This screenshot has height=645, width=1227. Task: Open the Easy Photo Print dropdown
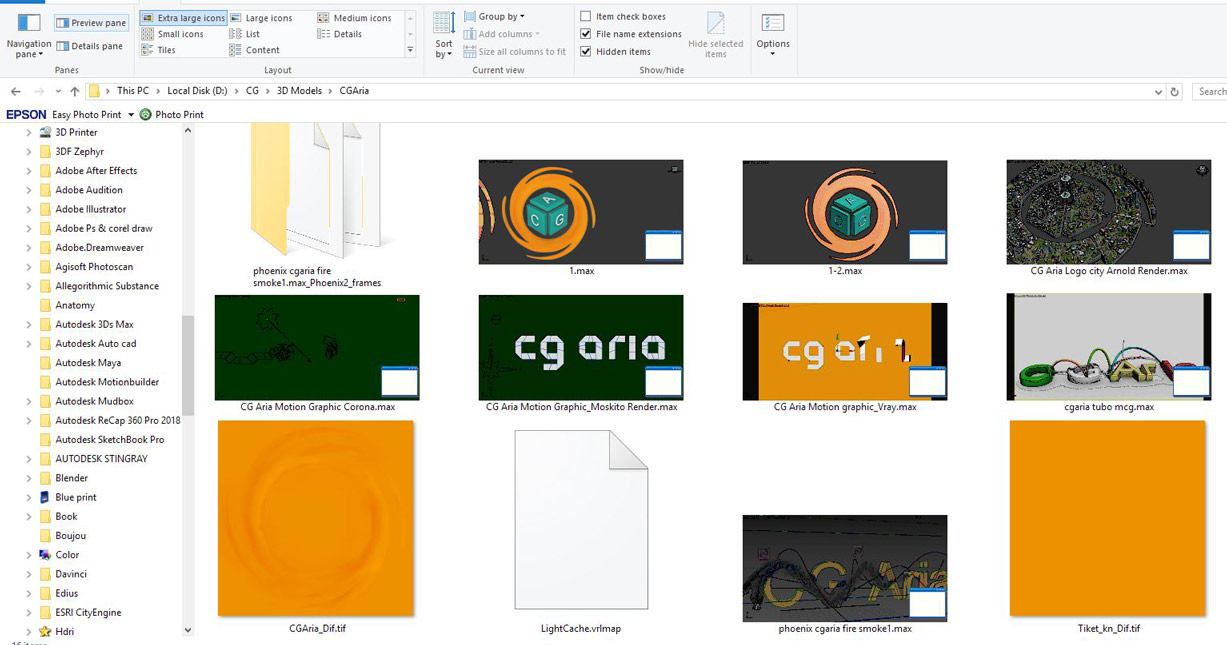point(131,115)
